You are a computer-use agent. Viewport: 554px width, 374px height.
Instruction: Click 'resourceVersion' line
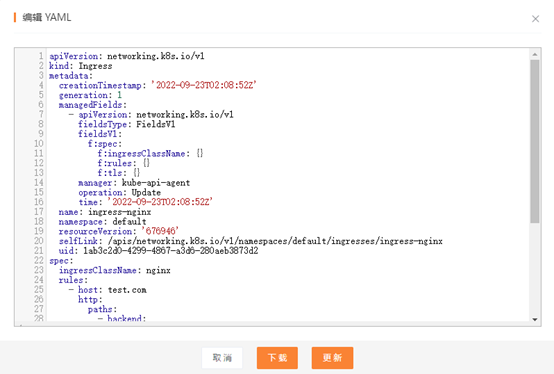click(119, 231)
